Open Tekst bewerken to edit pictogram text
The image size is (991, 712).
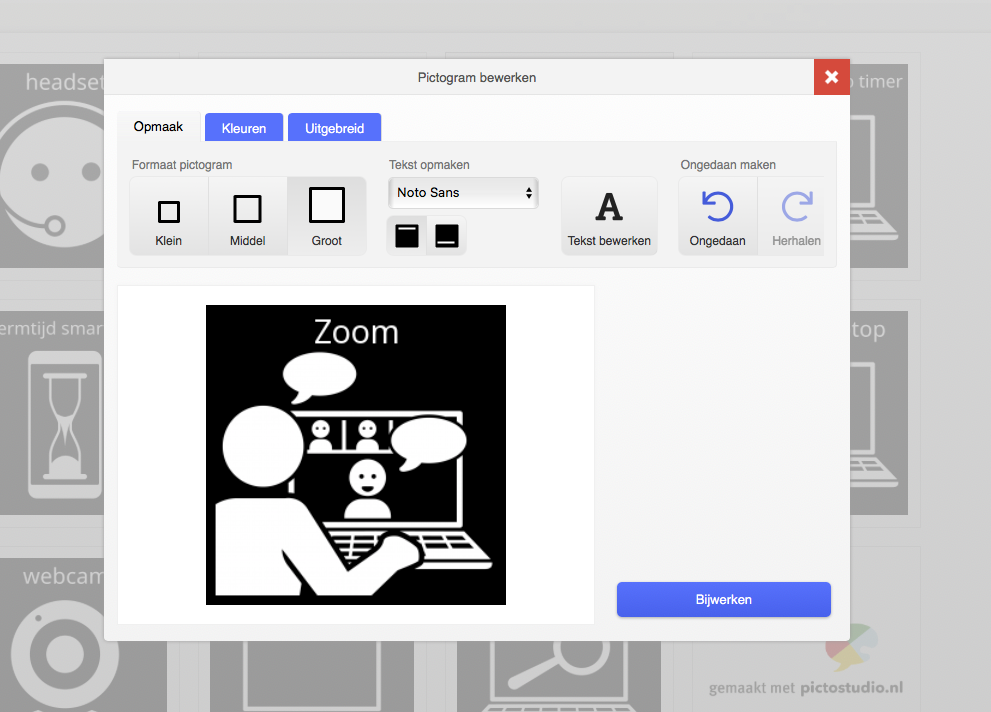[x=609, y=215]
